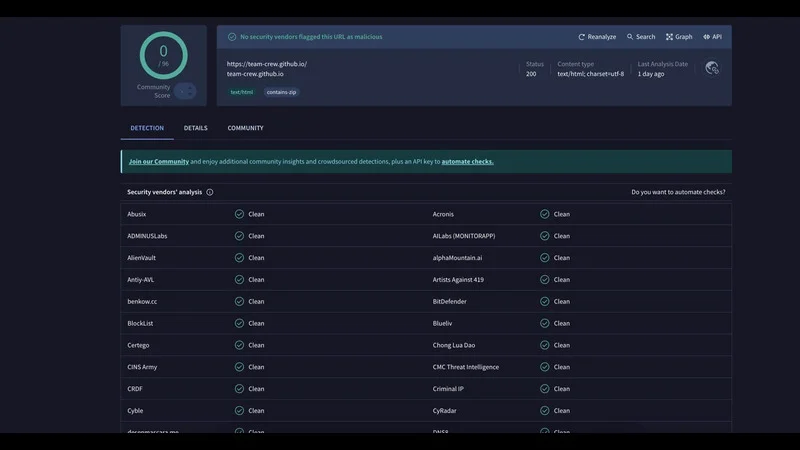
Task: Click the alphaMountain.ai clean check icon
Action: [x=545, y=258]
